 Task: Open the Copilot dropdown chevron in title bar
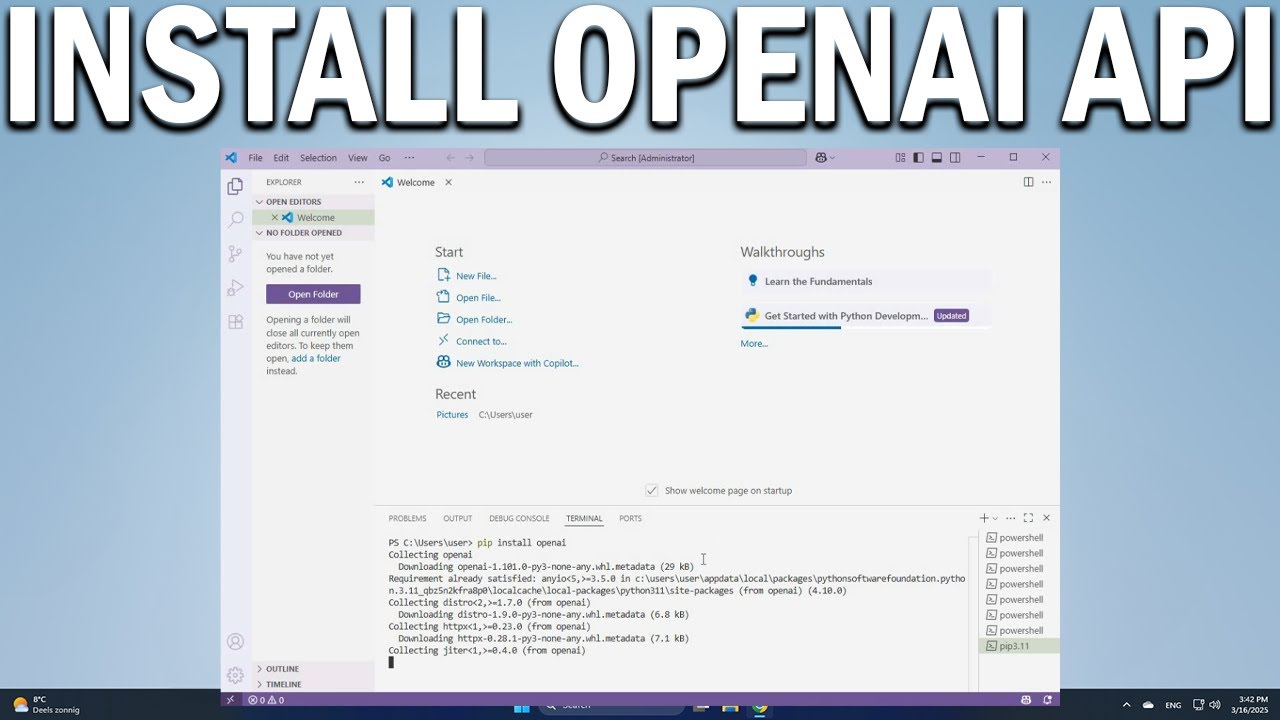[x=832, y=157]
